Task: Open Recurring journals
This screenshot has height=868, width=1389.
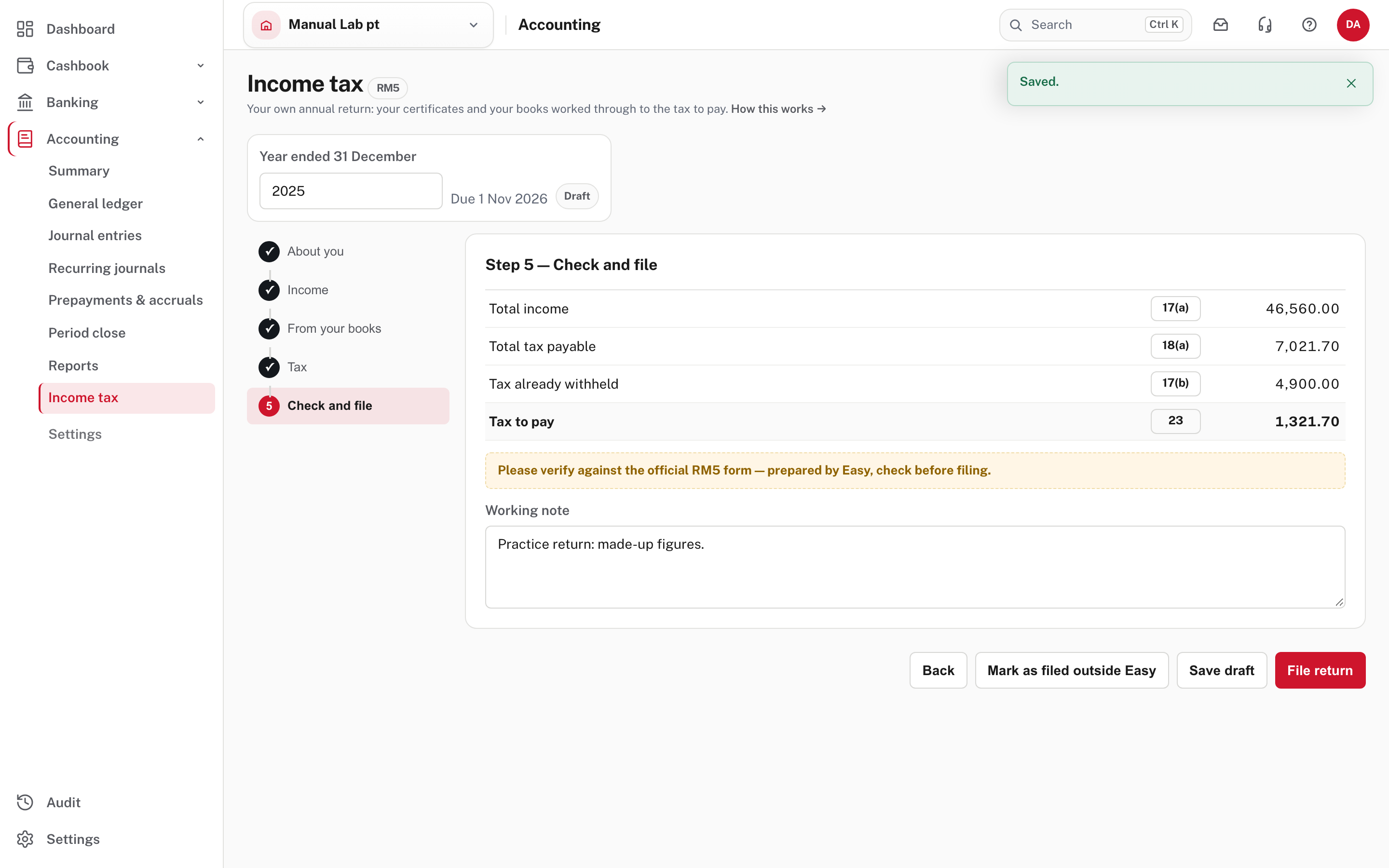Action: pyautogui.click(x=107, y=268)
